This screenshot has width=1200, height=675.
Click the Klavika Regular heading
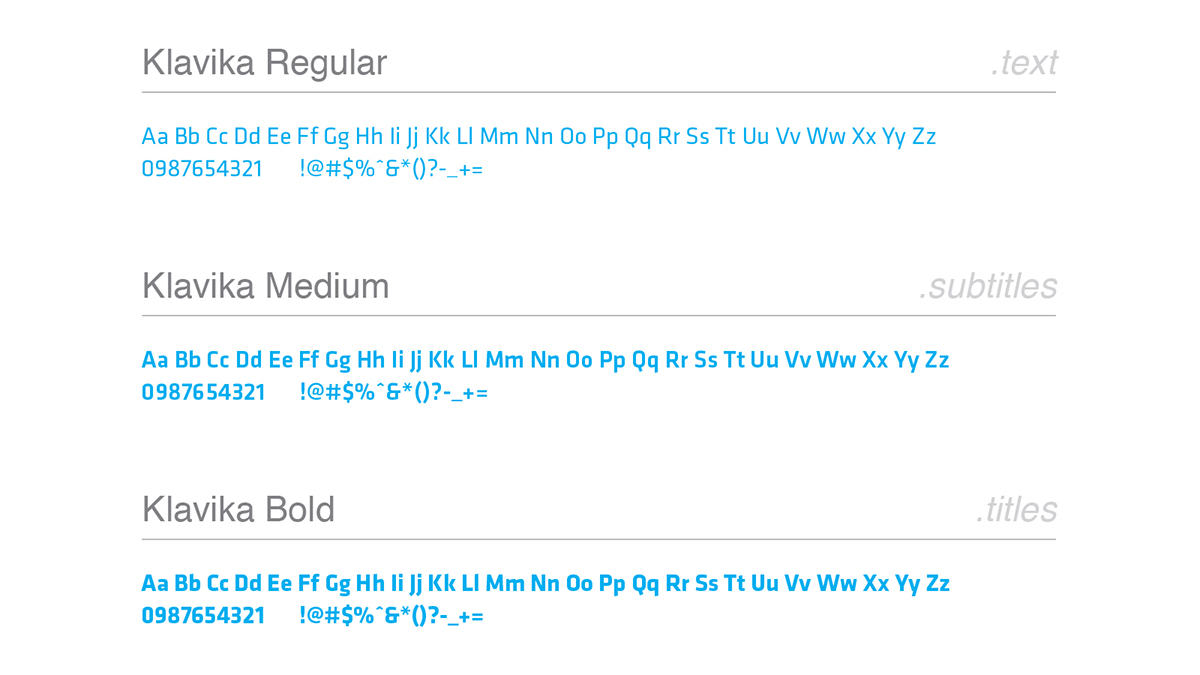click(x=264, y=64)
